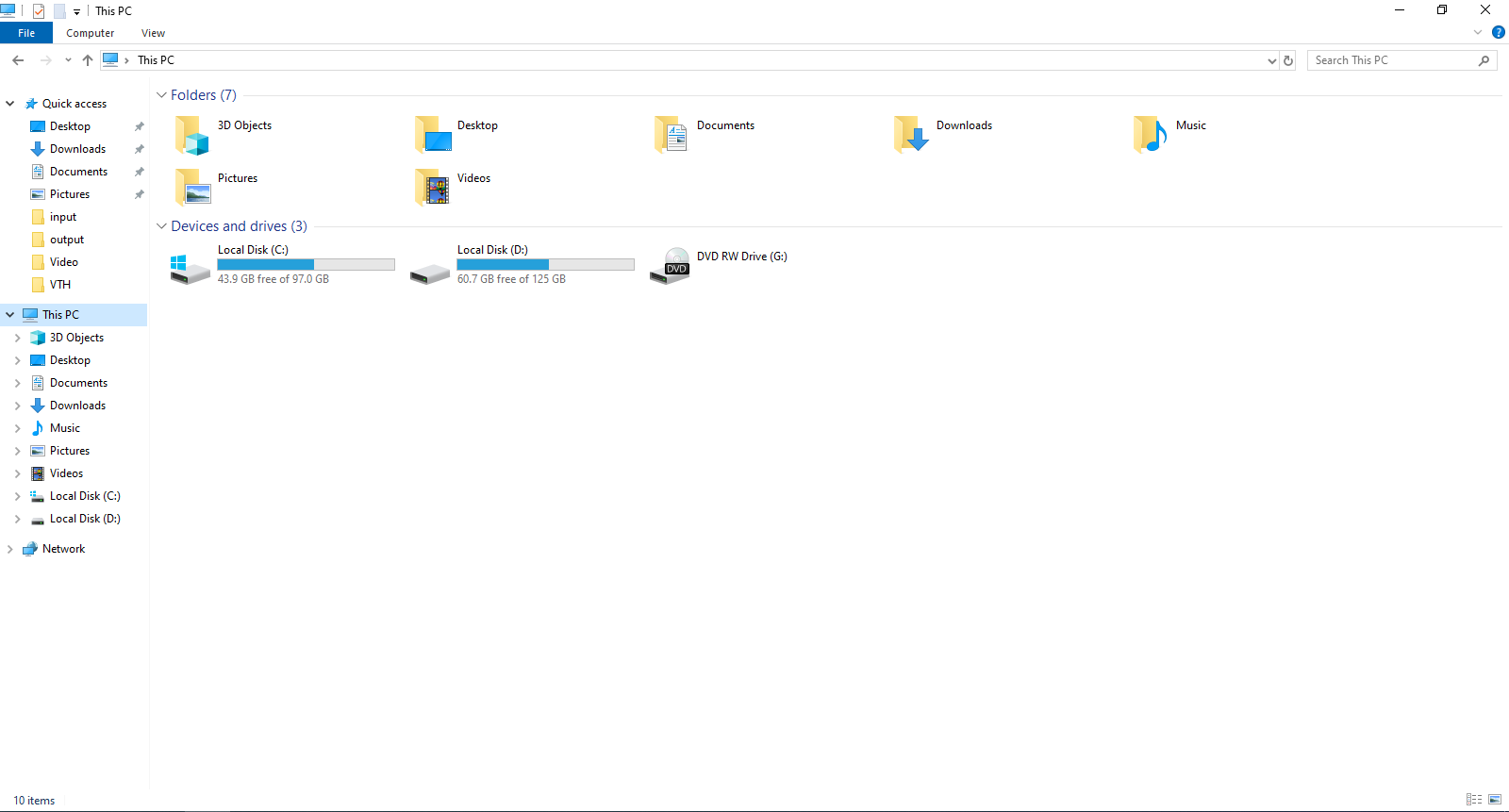Collapse the Folders (7) group

coord(161,95)
